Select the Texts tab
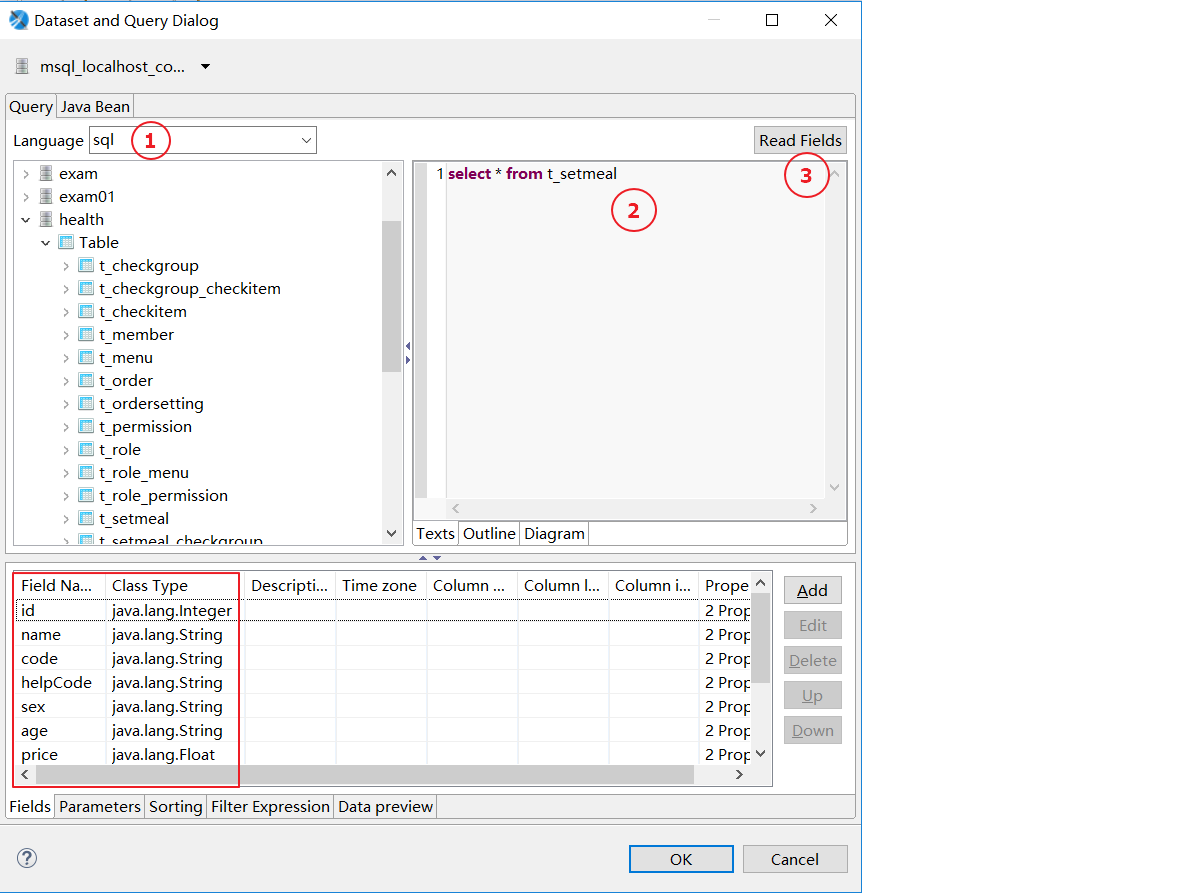 tap(436, 533)
